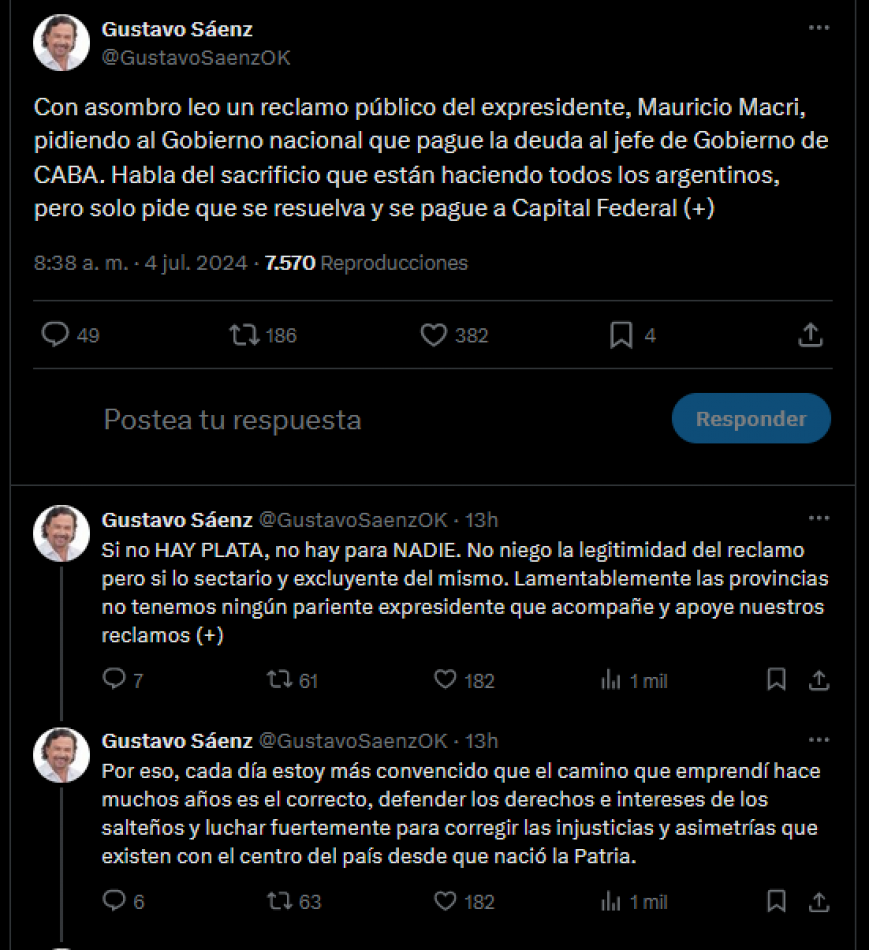
Task: Repost the Por eso reply with 63 reposts
Action: tap(280, 900)
